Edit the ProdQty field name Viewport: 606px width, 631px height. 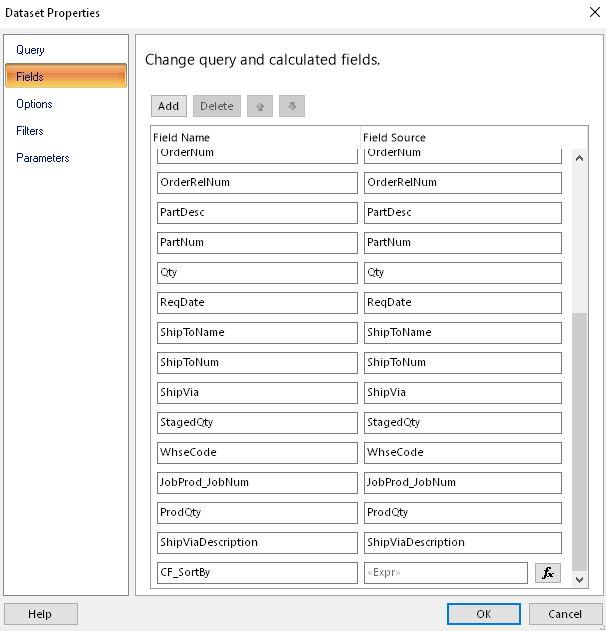(257, 513)
